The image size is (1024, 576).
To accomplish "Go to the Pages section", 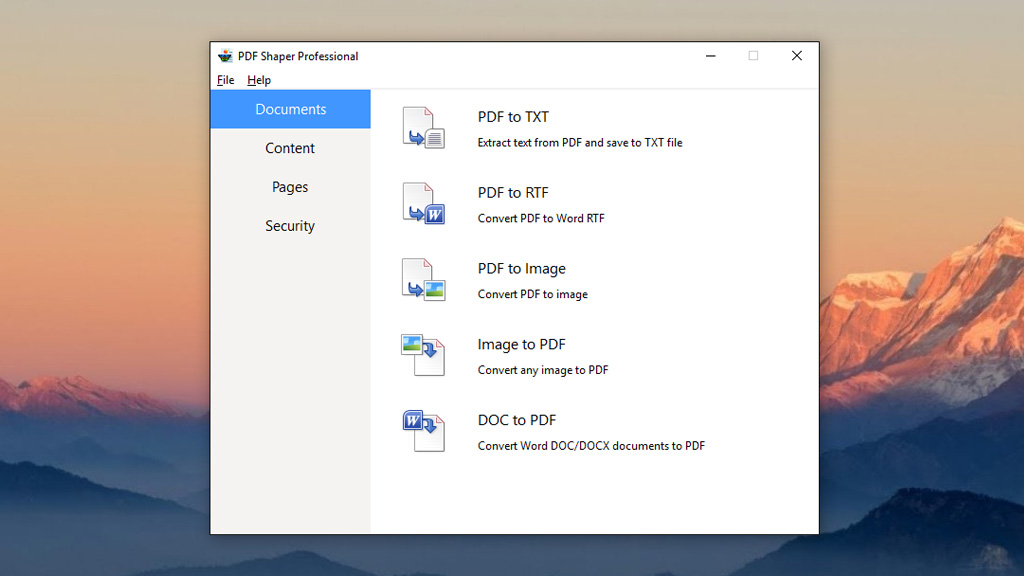I will point(290,187).
